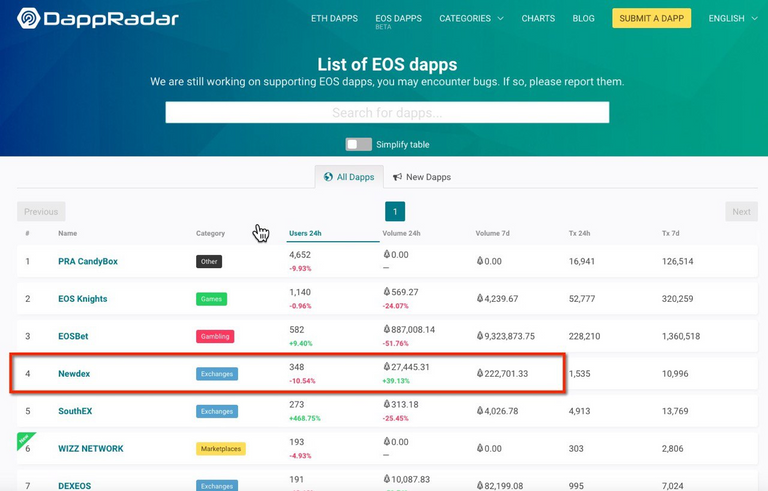Click the megaphone icon on New Dapps tab
This screenshot has width=768, height=491.
397,177
